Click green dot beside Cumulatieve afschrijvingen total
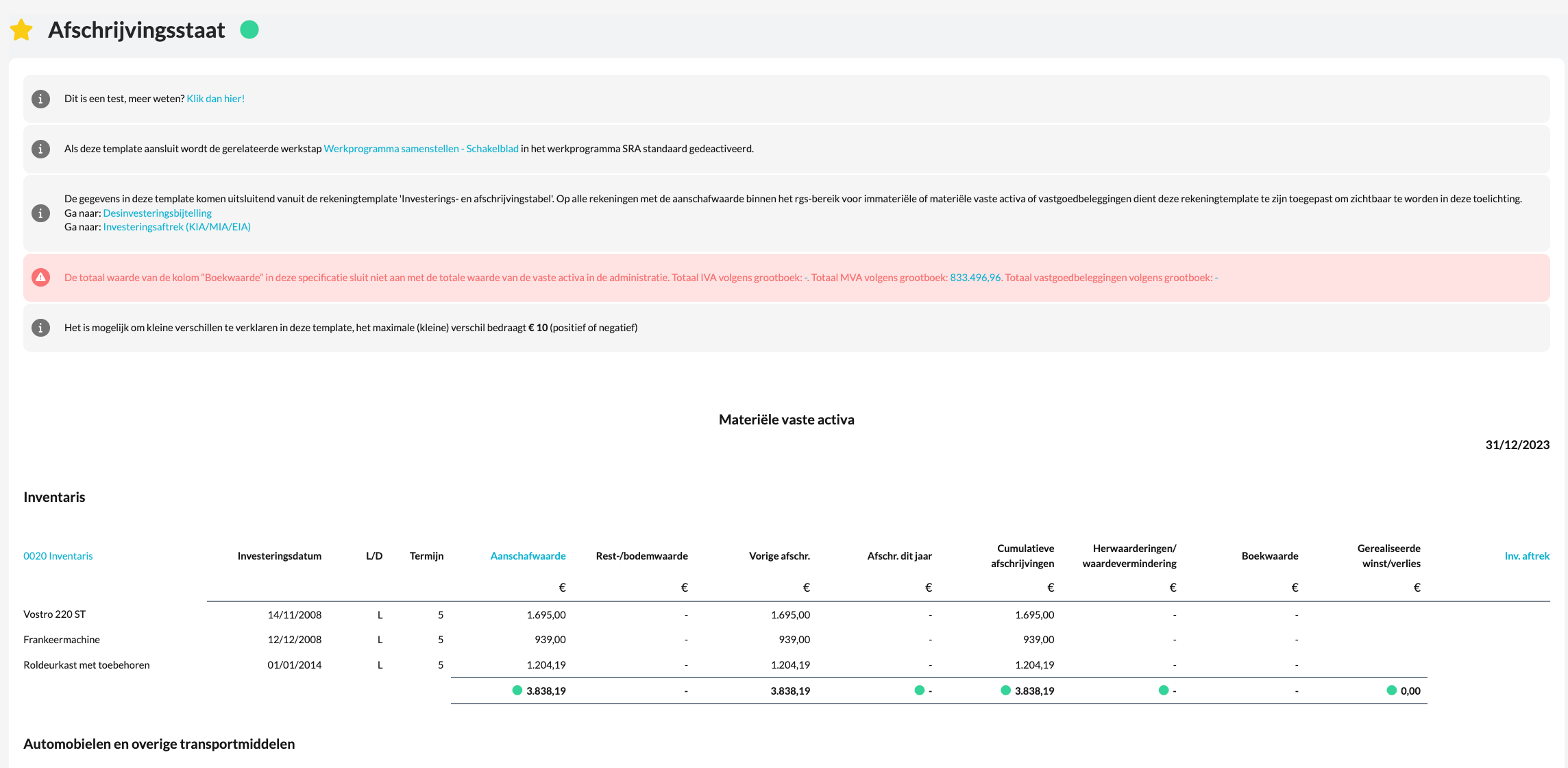 tap(1005, 691)
